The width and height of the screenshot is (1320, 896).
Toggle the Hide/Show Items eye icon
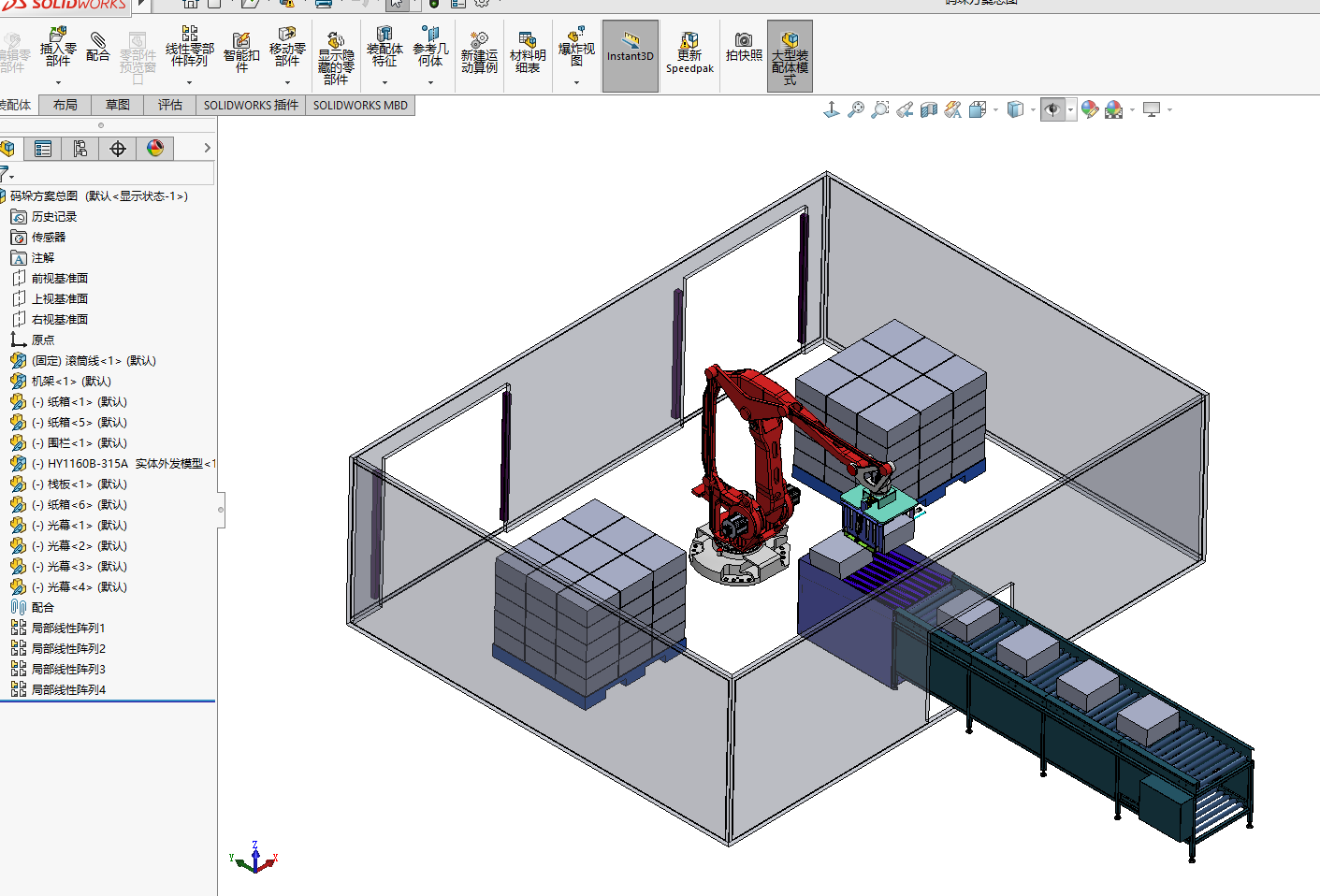pyautogui.click(x=1052, y=110)
